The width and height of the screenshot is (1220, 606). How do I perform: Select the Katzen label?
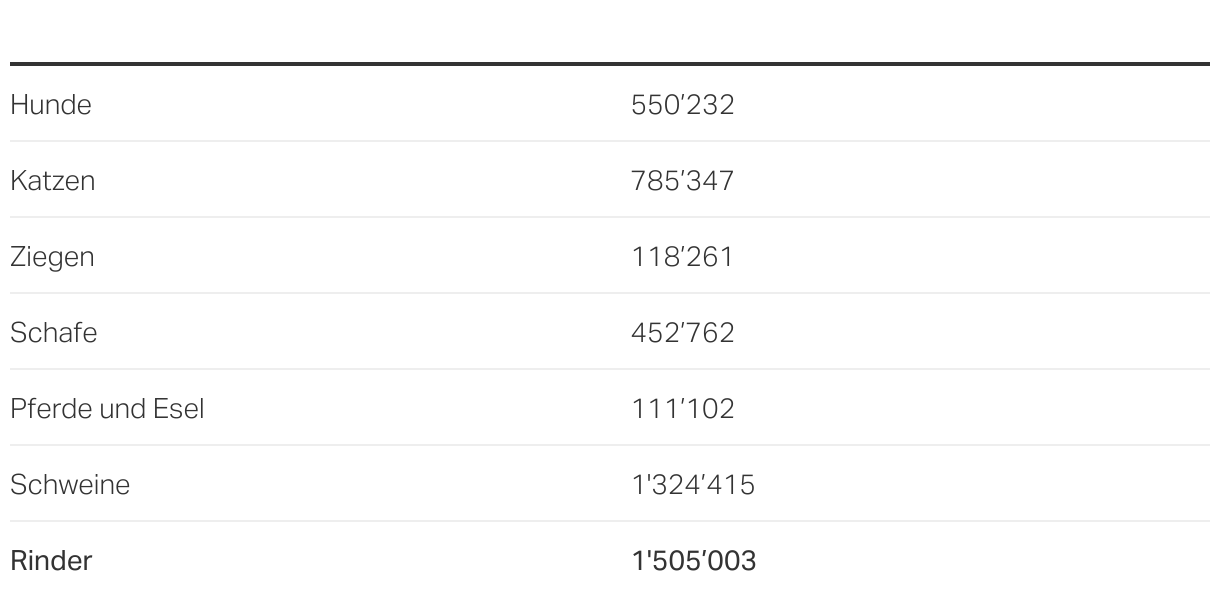[x=52, y=181]
